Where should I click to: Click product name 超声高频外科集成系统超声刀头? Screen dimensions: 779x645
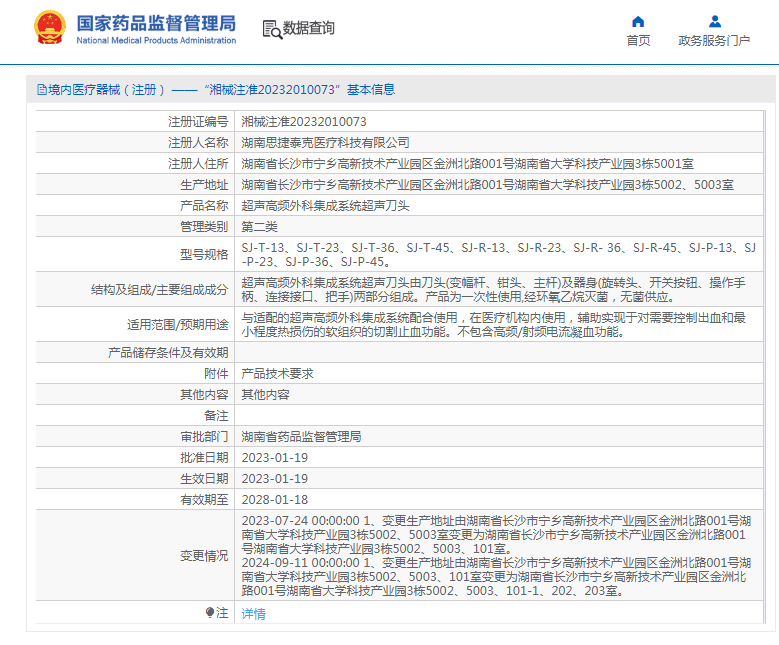(325, 206)
